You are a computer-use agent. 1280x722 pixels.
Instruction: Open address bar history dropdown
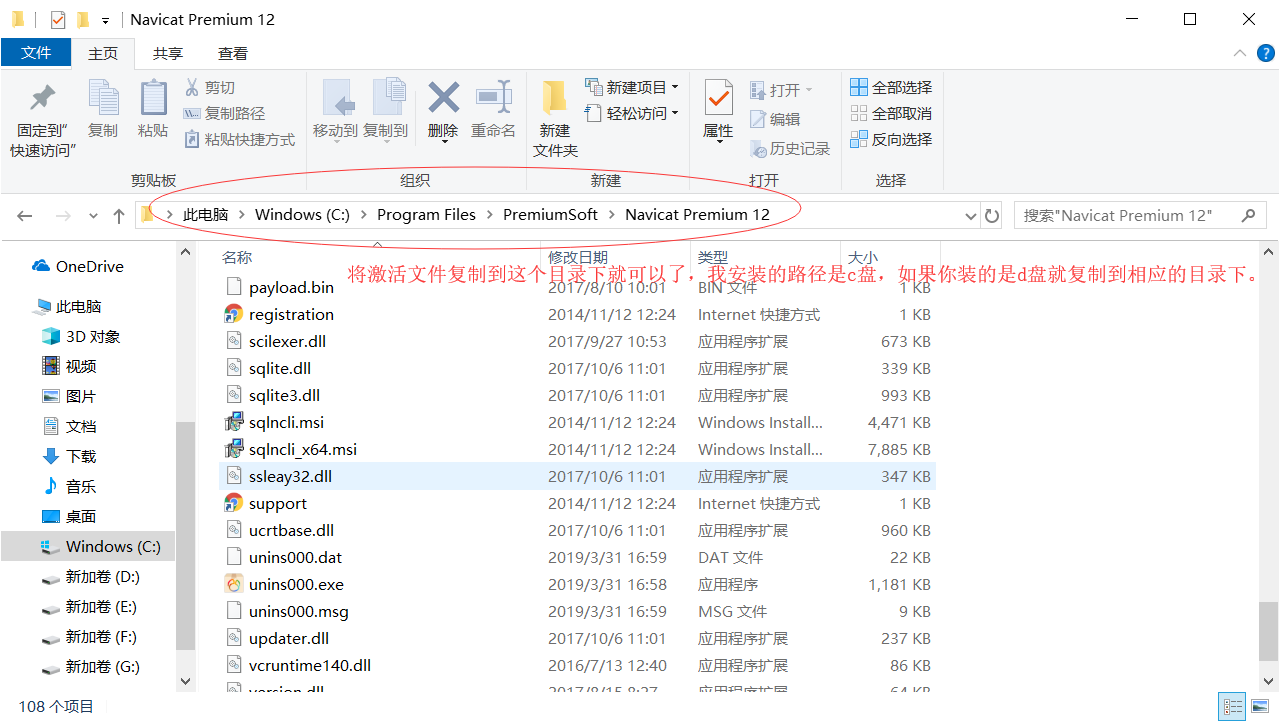coord(970,215)
